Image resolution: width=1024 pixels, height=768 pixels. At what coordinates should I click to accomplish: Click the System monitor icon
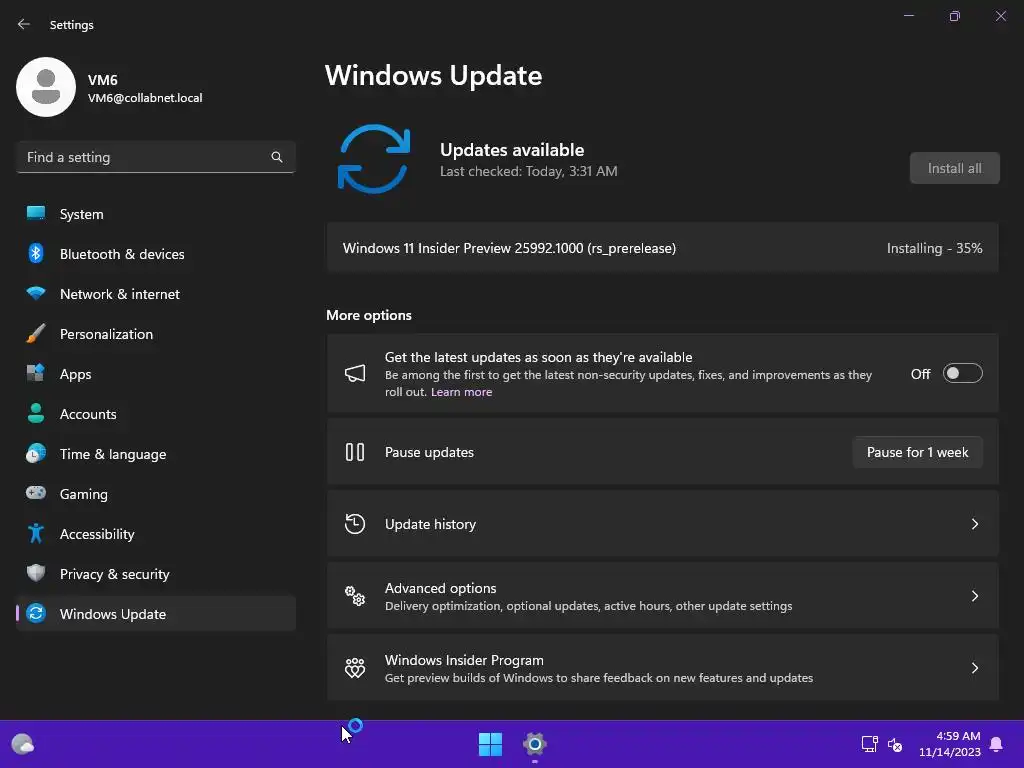[x=36, y=214]
